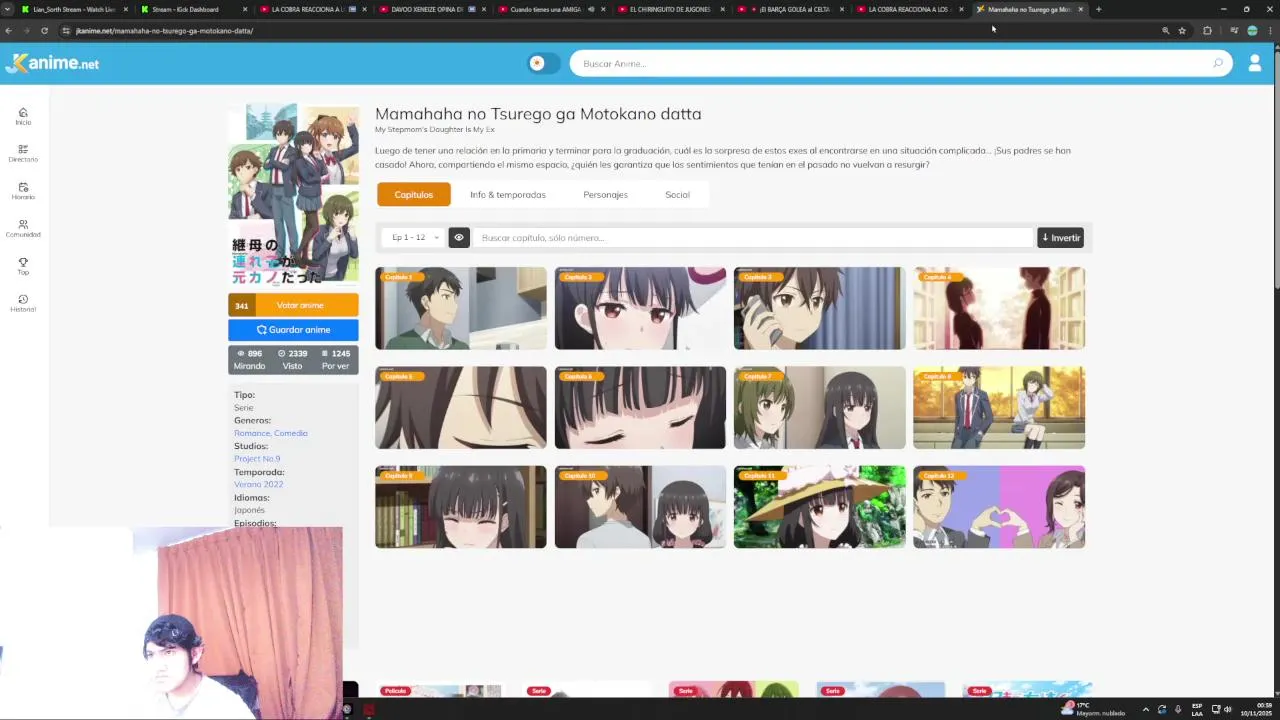Image resolution: width=1280 pixels, height=720 pixels.
Task: Open the Capítulo 10 thumbnail
Action: pyautogui.click(x=640, y=507)
